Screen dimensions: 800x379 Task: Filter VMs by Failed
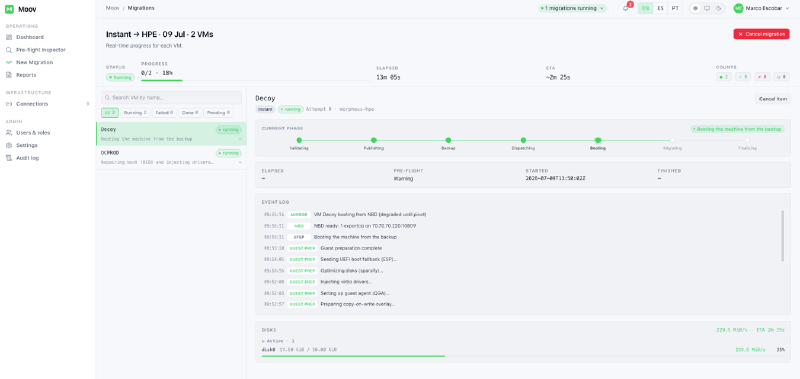[x=164, y=113]
